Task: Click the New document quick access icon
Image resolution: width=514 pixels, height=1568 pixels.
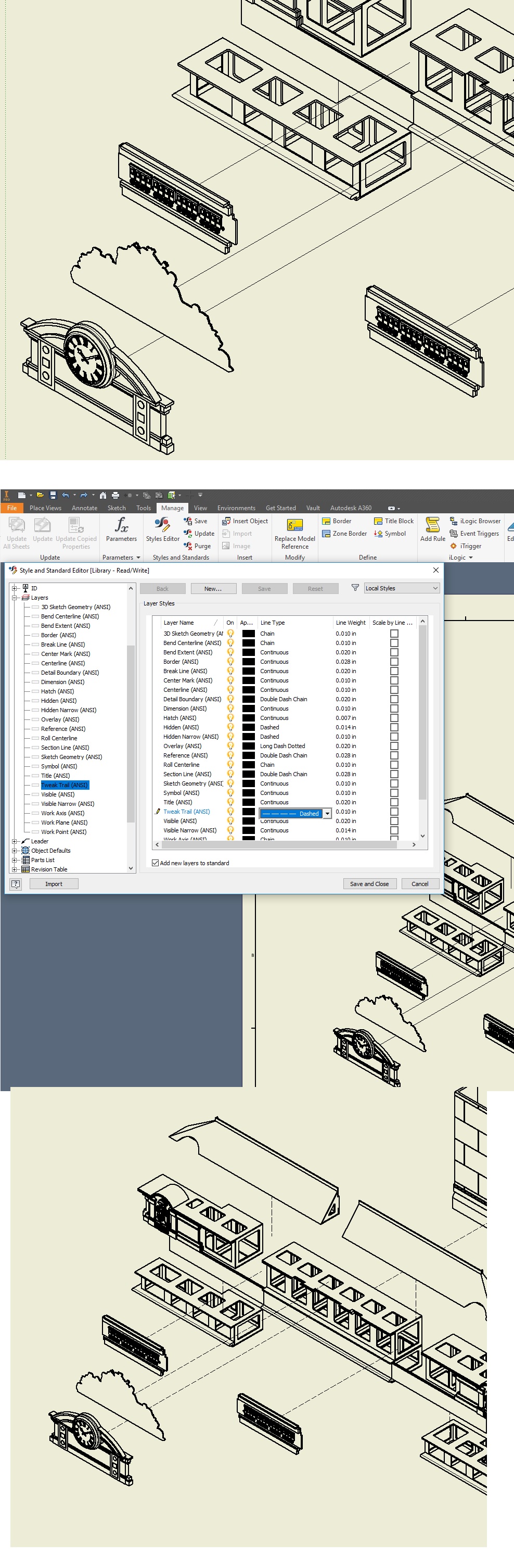Action: [x=22, y=495]
